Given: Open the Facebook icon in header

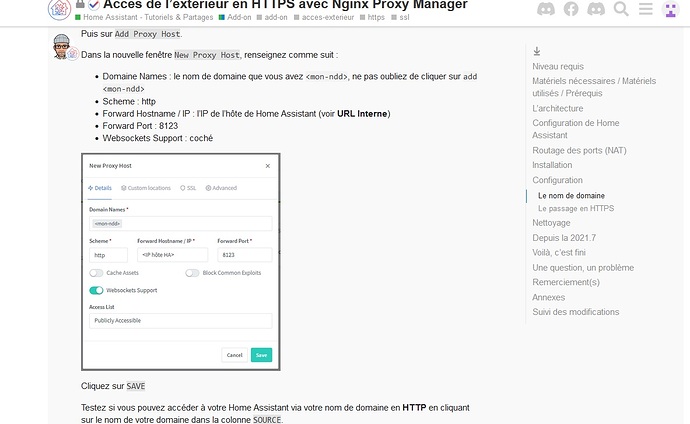Looking at the screenshot, I should pos(571,9).
